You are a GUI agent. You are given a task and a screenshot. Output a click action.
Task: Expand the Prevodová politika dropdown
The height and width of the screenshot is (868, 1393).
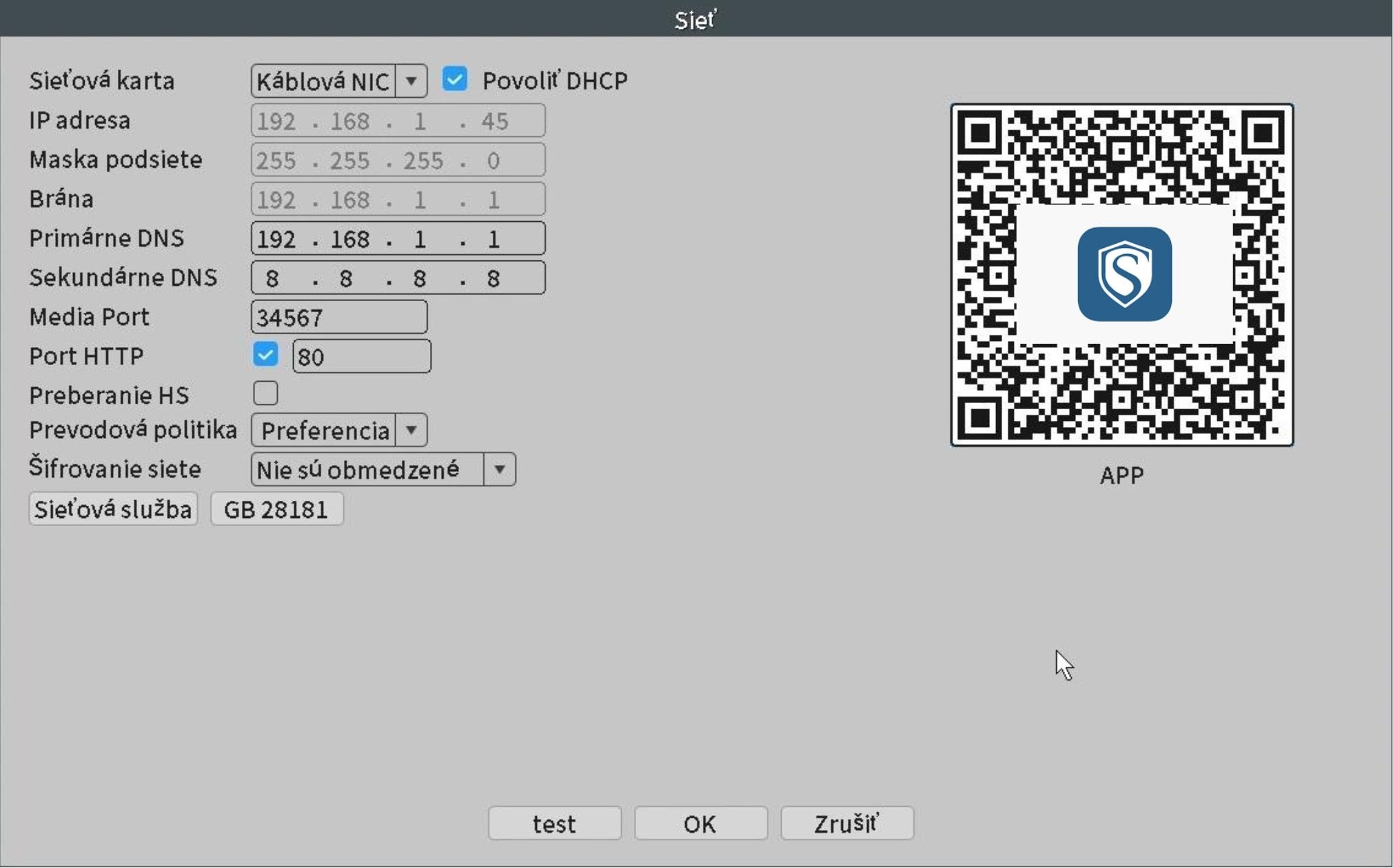tap(338, 431)
